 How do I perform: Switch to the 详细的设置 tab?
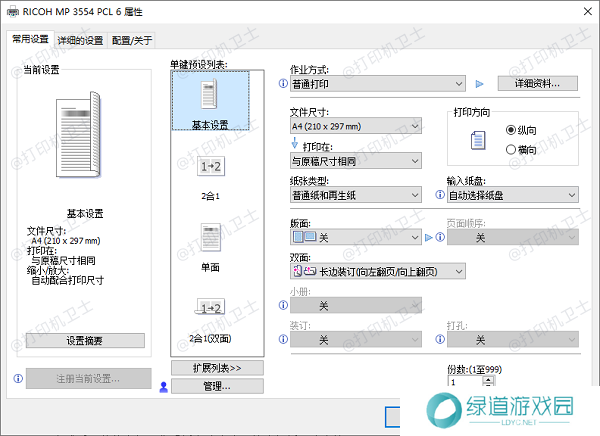(80, 41)
